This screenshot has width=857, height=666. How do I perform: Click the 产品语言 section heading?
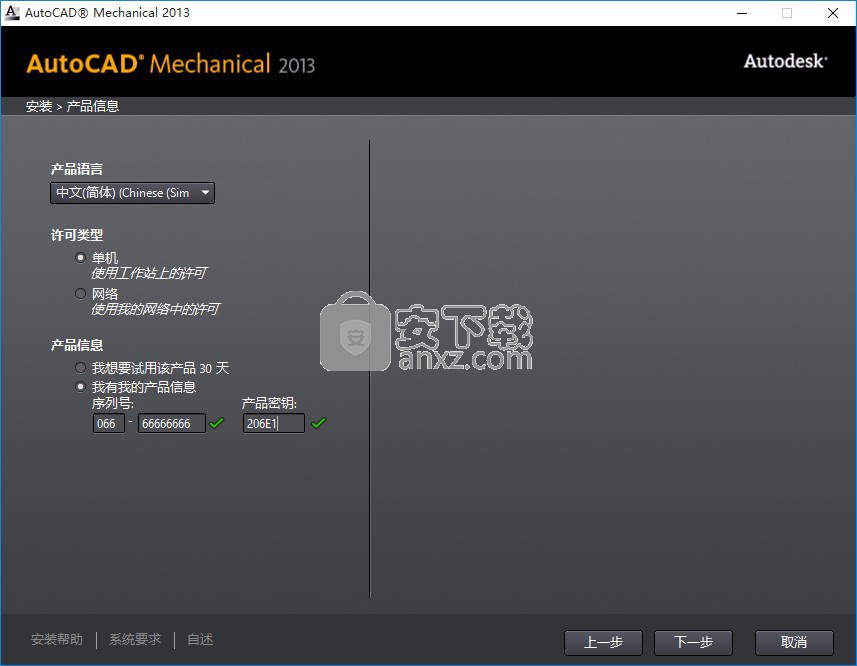pyautogui.click(x=77, y=169)
